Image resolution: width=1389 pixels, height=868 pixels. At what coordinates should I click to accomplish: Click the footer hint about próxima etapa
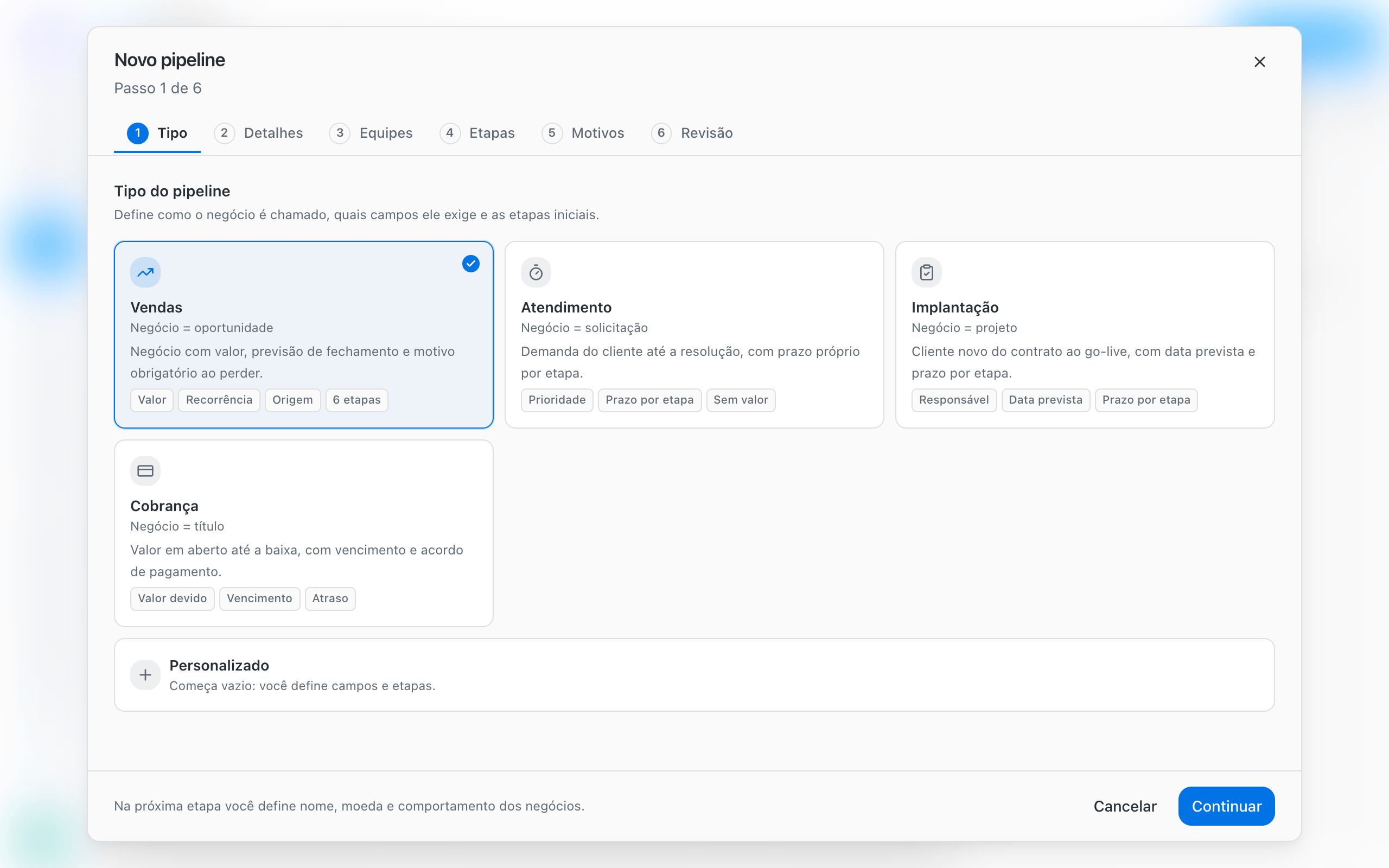(349, 806)
